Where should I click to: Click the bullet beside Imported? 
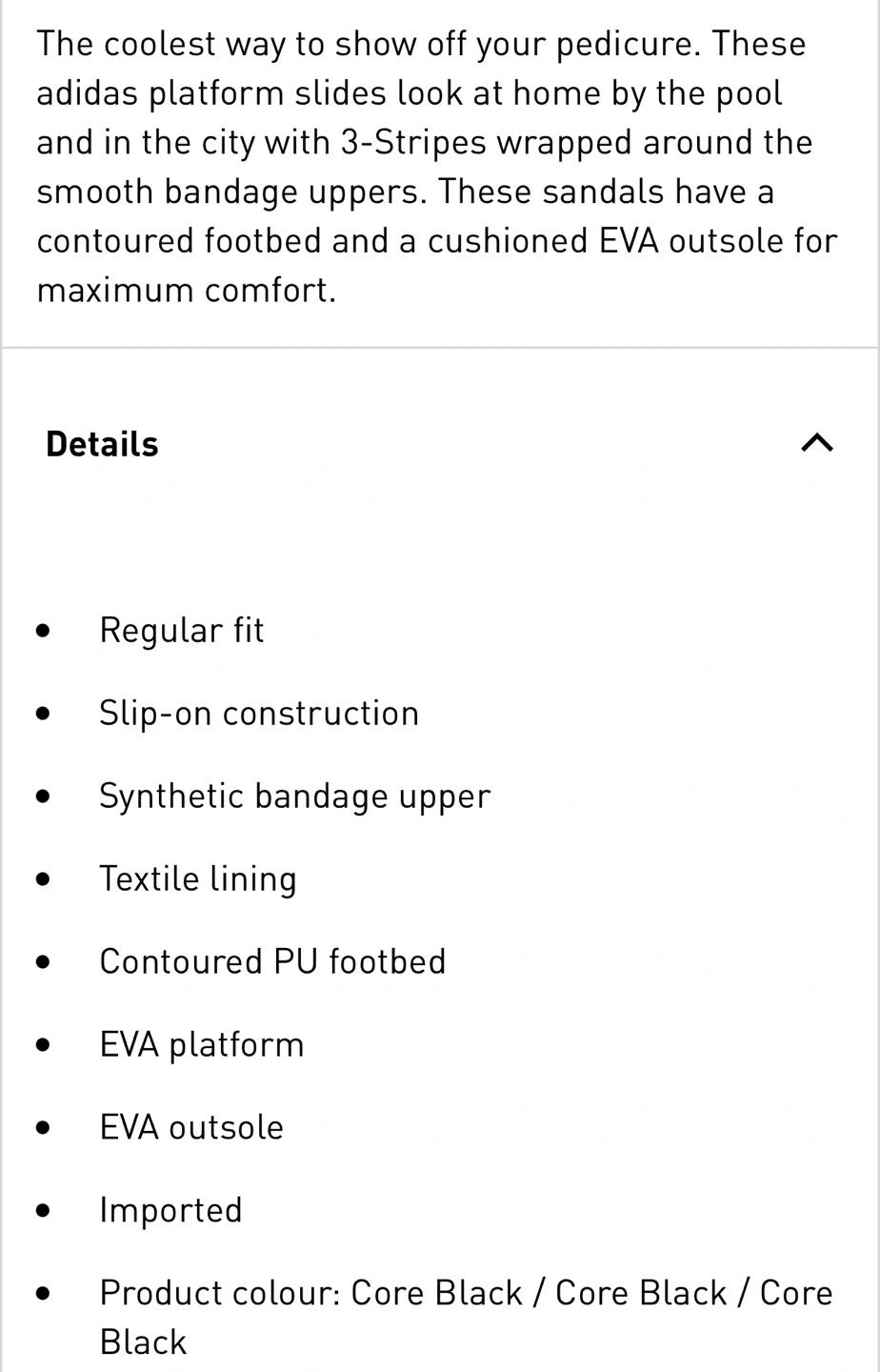(43, 1211)
